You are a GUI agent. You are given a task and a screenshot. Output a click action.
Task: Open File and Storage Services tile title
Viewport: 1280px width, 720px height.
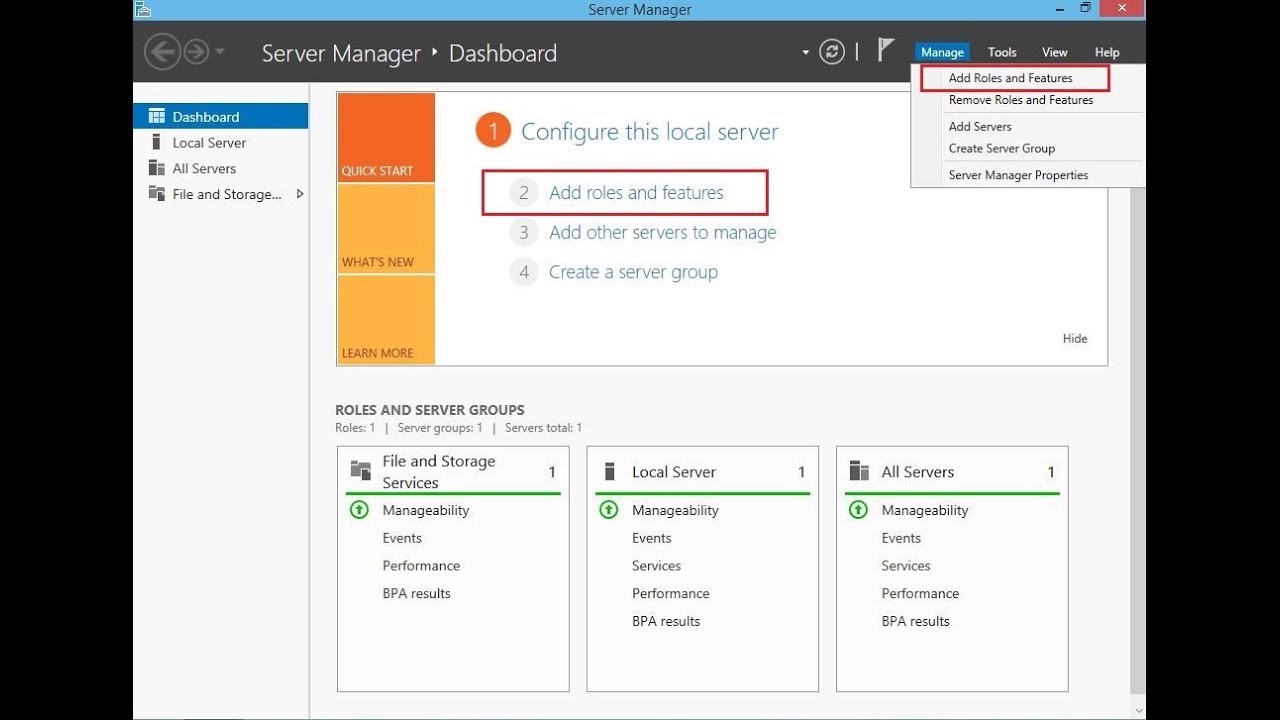click(439, 472)
